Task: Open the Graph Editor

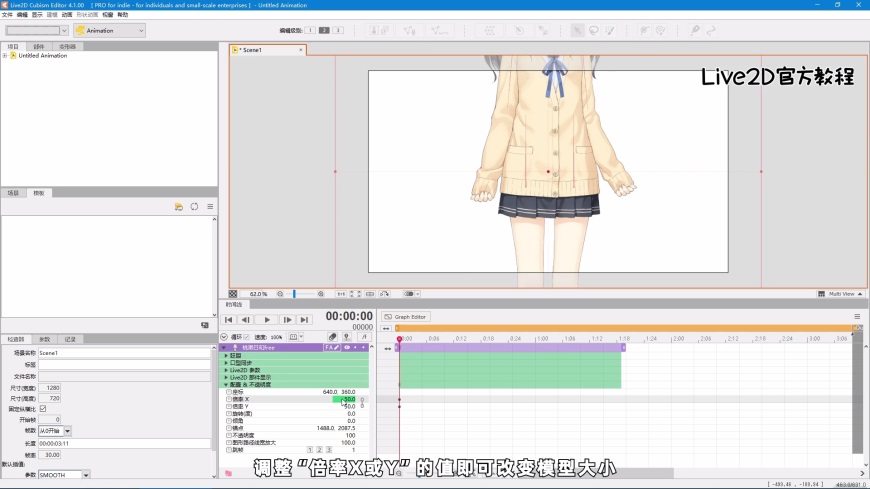Action: coord(406,317)
